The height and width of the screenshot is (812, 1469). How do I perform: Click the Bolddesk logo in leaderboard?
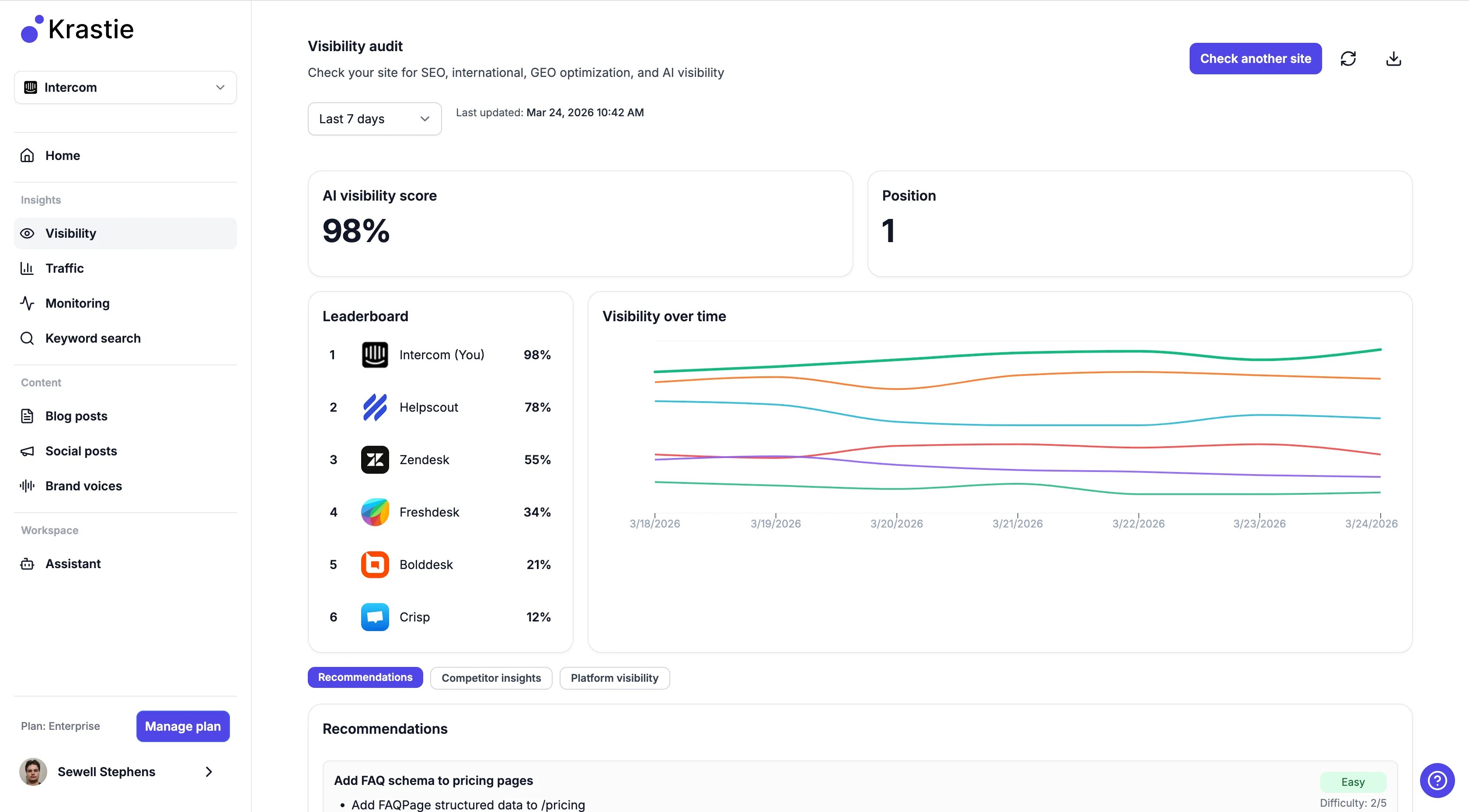coord(375,565)
